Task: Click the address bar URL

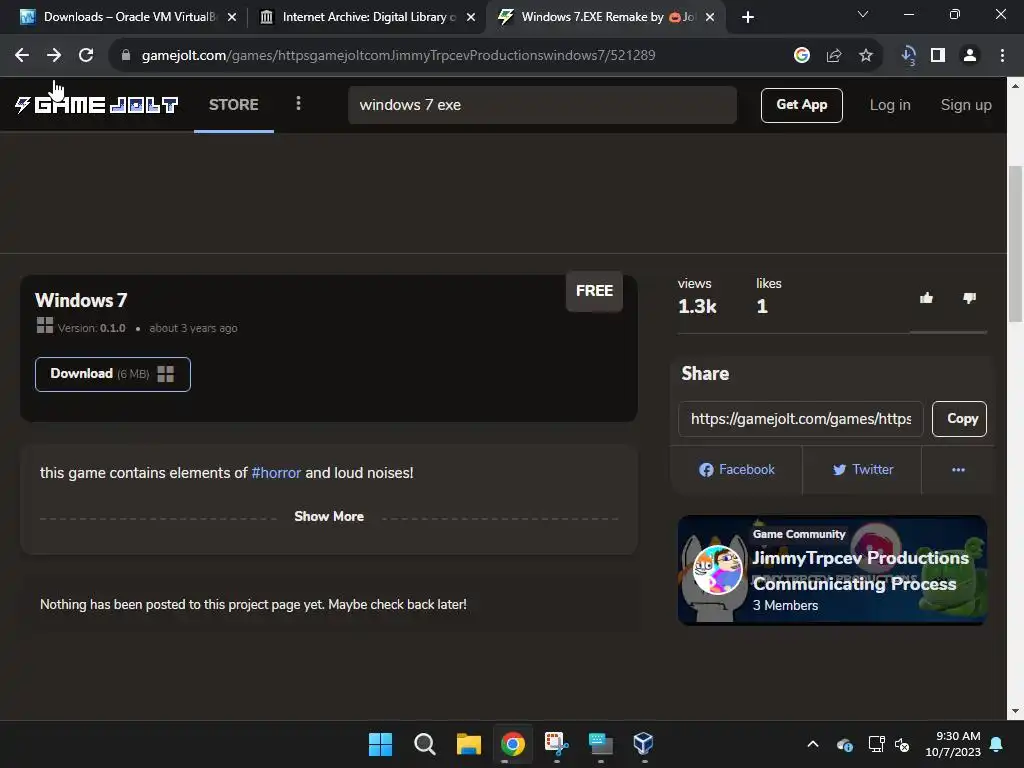Action: 398,56
